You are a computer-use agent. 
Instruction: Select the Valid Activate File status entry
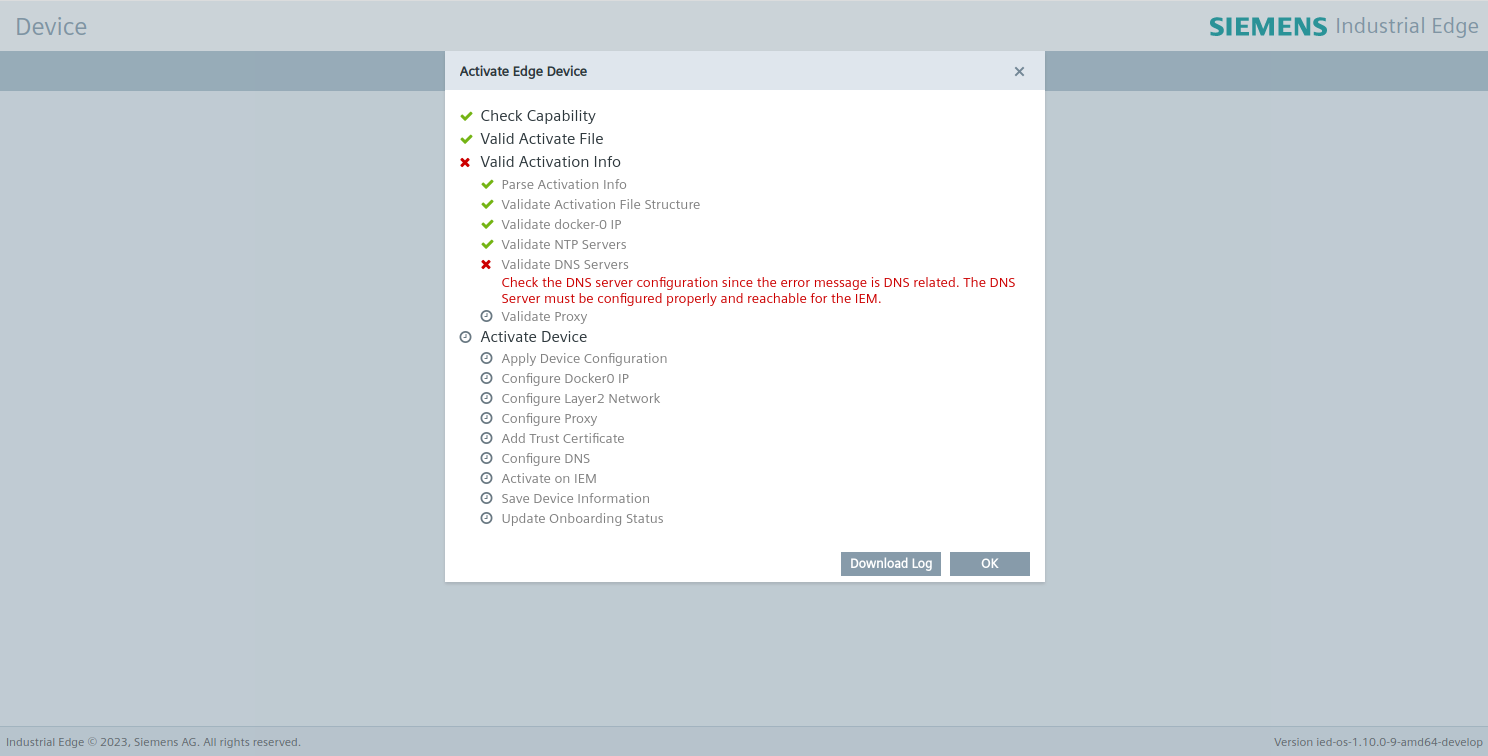pos(542,138)
